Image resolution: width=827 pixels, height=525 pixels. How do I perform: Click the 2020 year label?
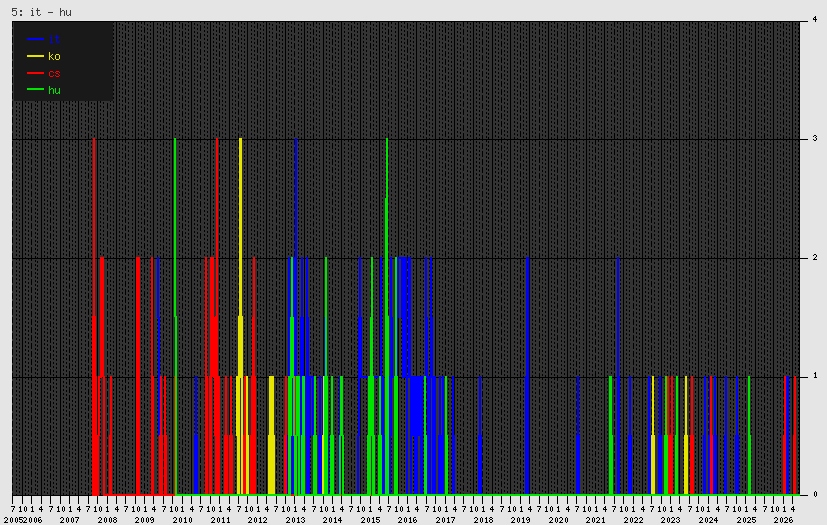[x=558, y=520]
